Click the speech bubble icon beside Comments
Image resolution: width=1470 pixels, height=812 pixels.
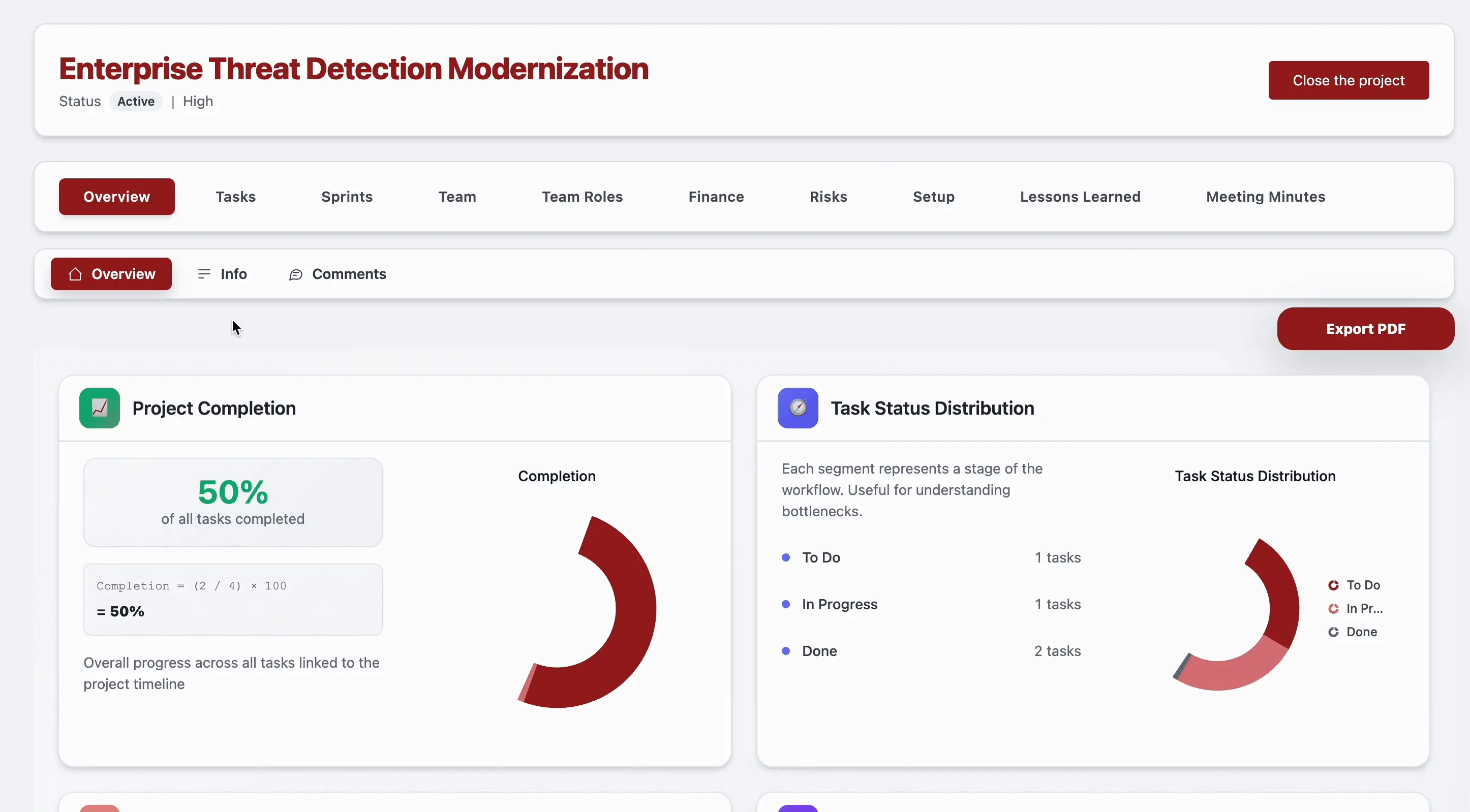(295, 274)
